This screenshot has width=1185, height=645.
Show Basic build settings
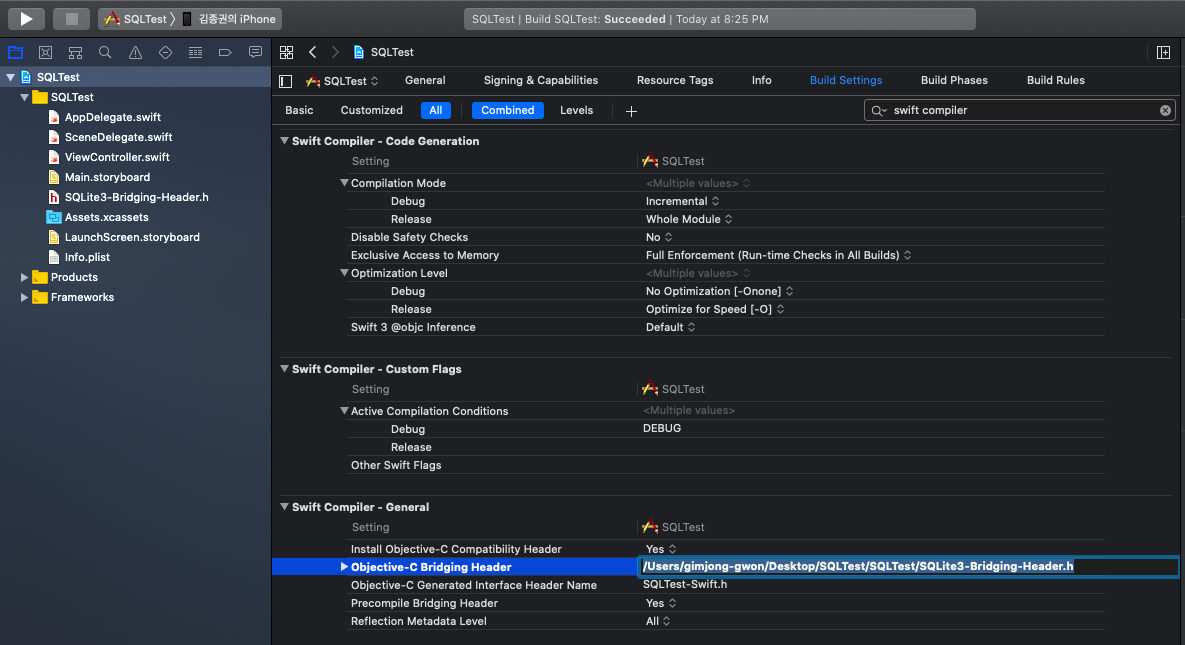[299, 110]
